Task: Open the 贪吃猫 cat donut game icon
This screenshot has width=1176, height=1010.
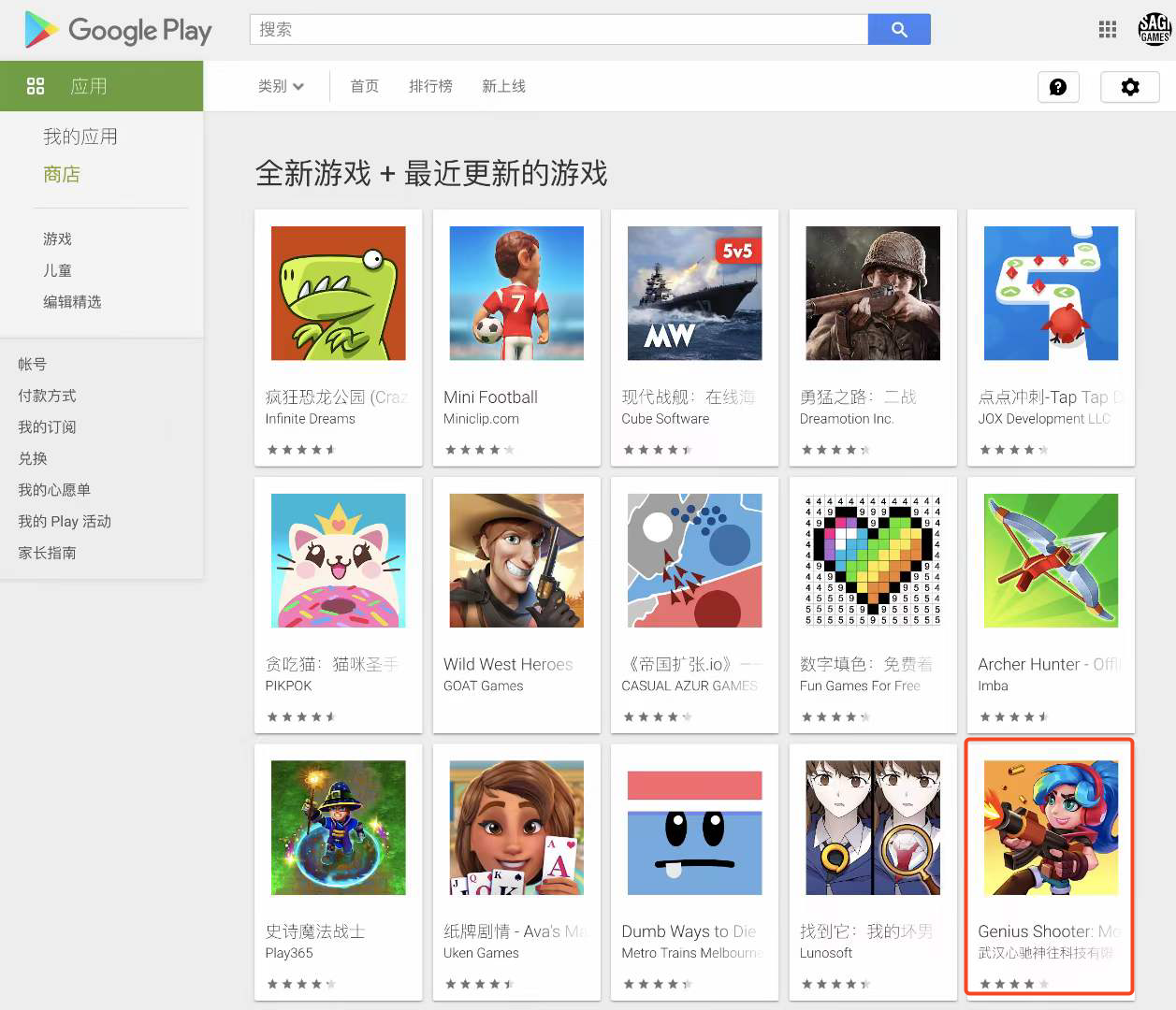Action: 339,560
